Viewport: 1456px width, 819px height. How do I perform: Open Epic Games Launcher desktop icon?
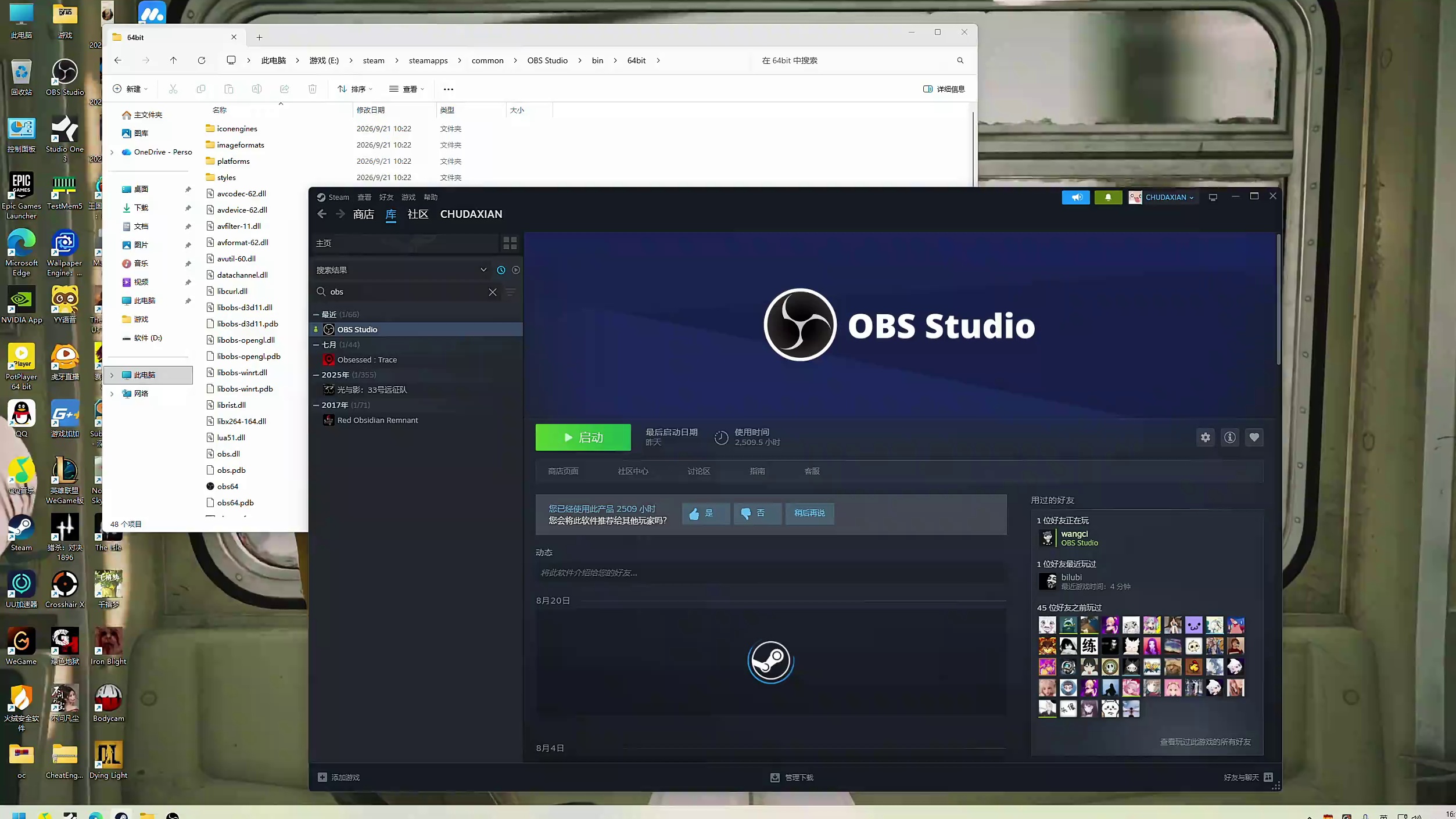tap(21, 196)
